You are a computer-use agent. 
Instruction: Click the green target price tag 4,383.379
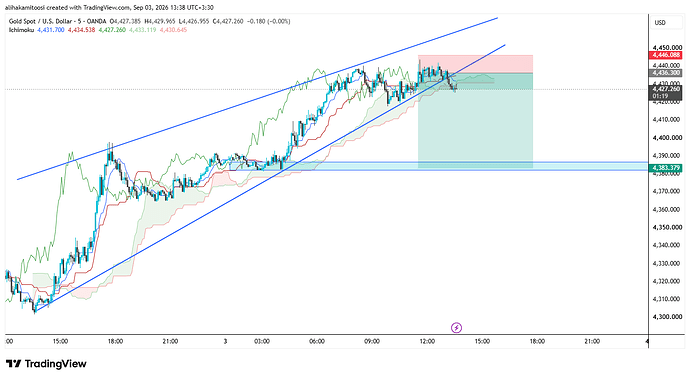[x=666, y=168]
